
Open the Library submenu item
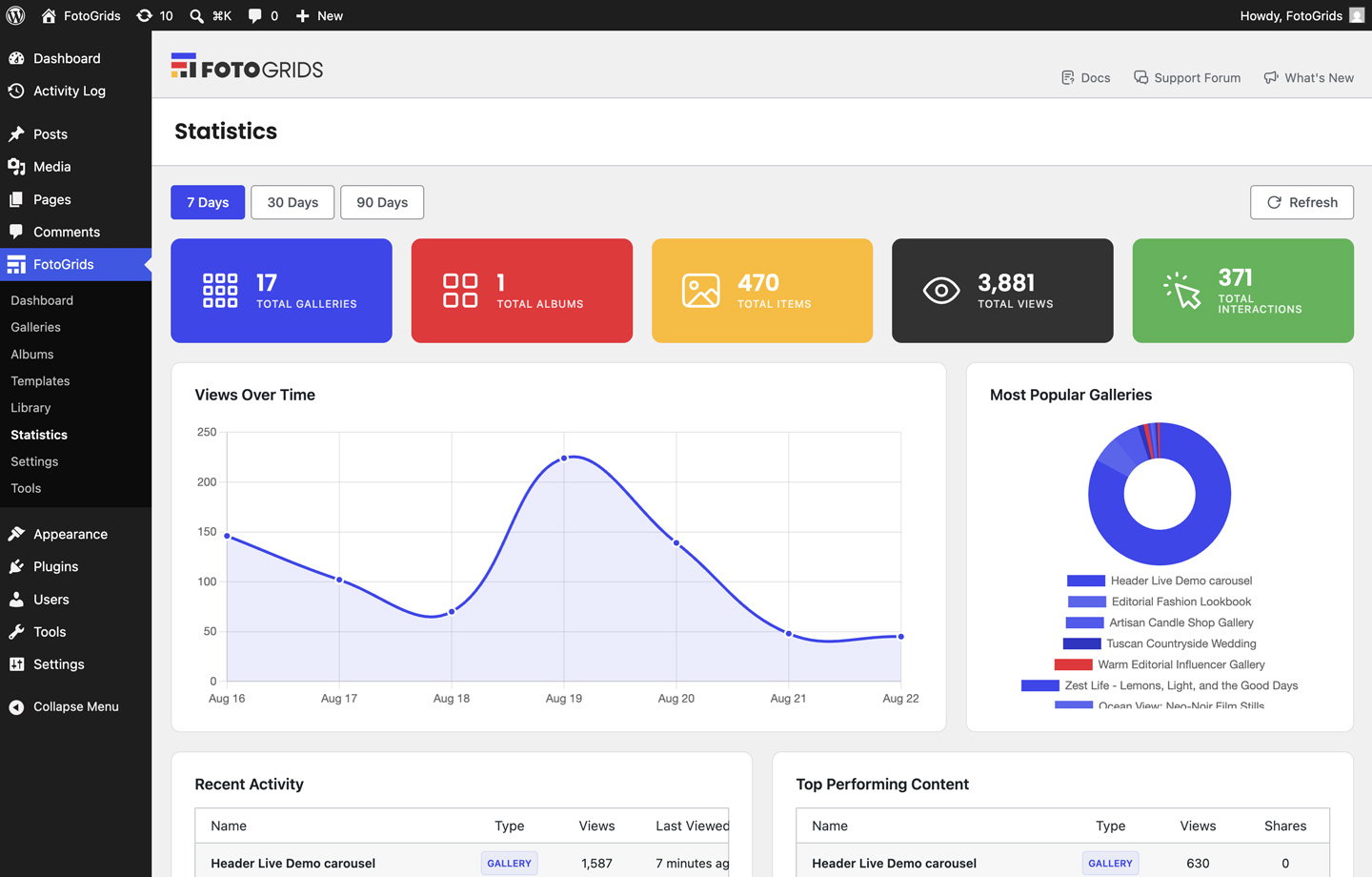click(x=30, y=407)
